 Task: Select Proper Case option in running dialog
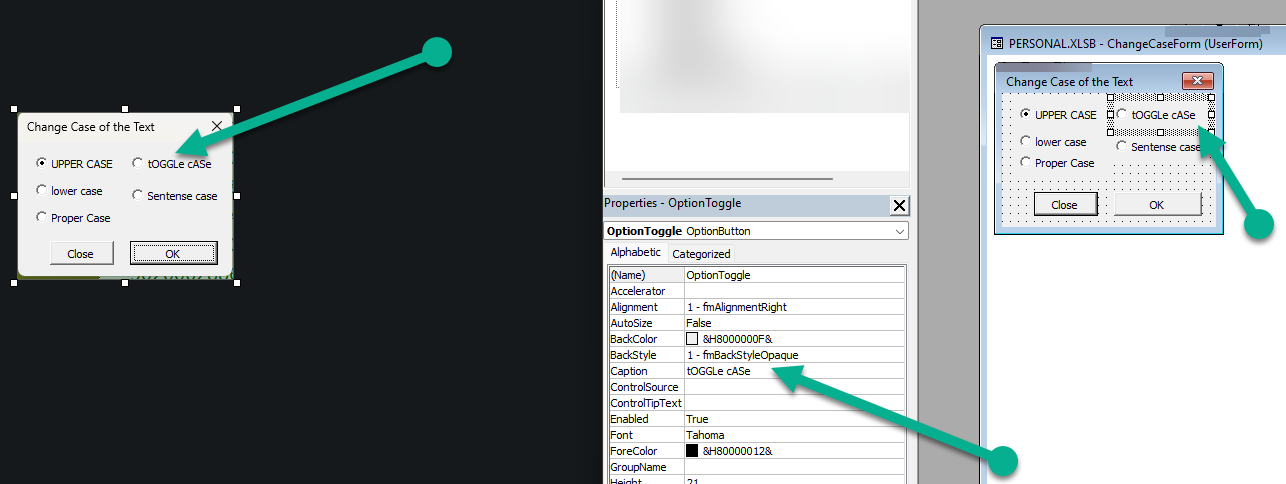click(x=73, y=218)
